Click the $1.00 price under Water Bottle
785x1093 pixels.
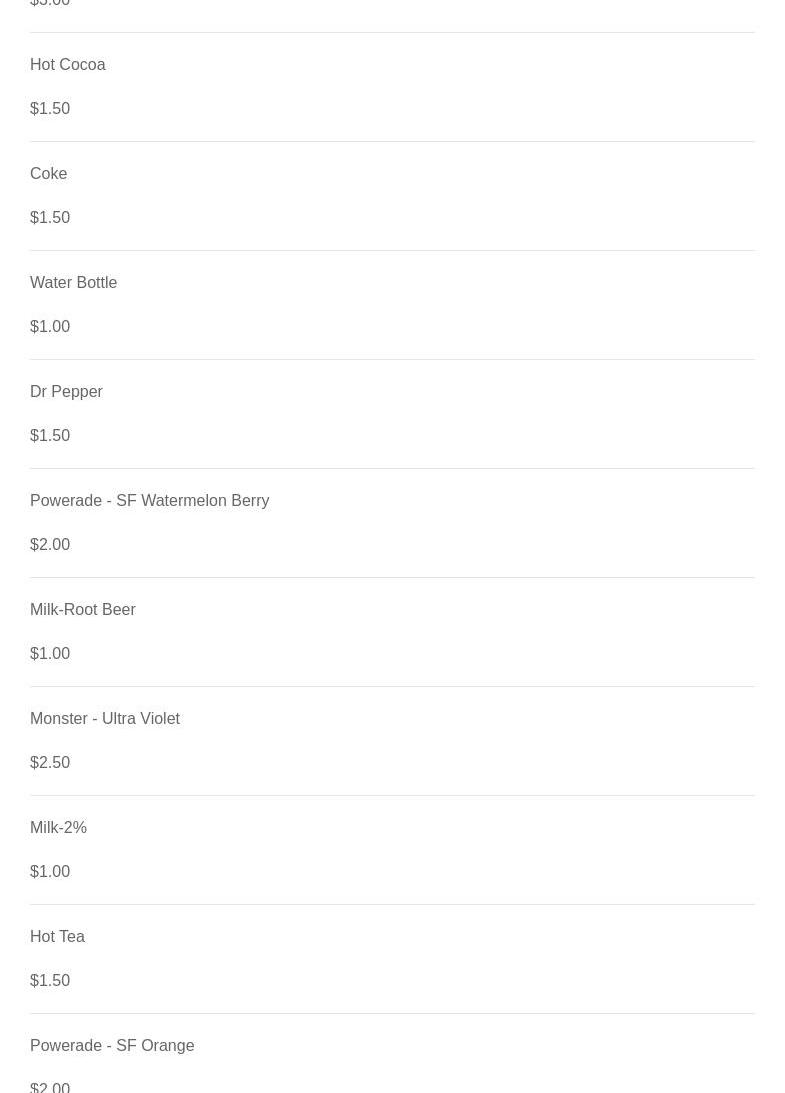(x=50, y=327)
